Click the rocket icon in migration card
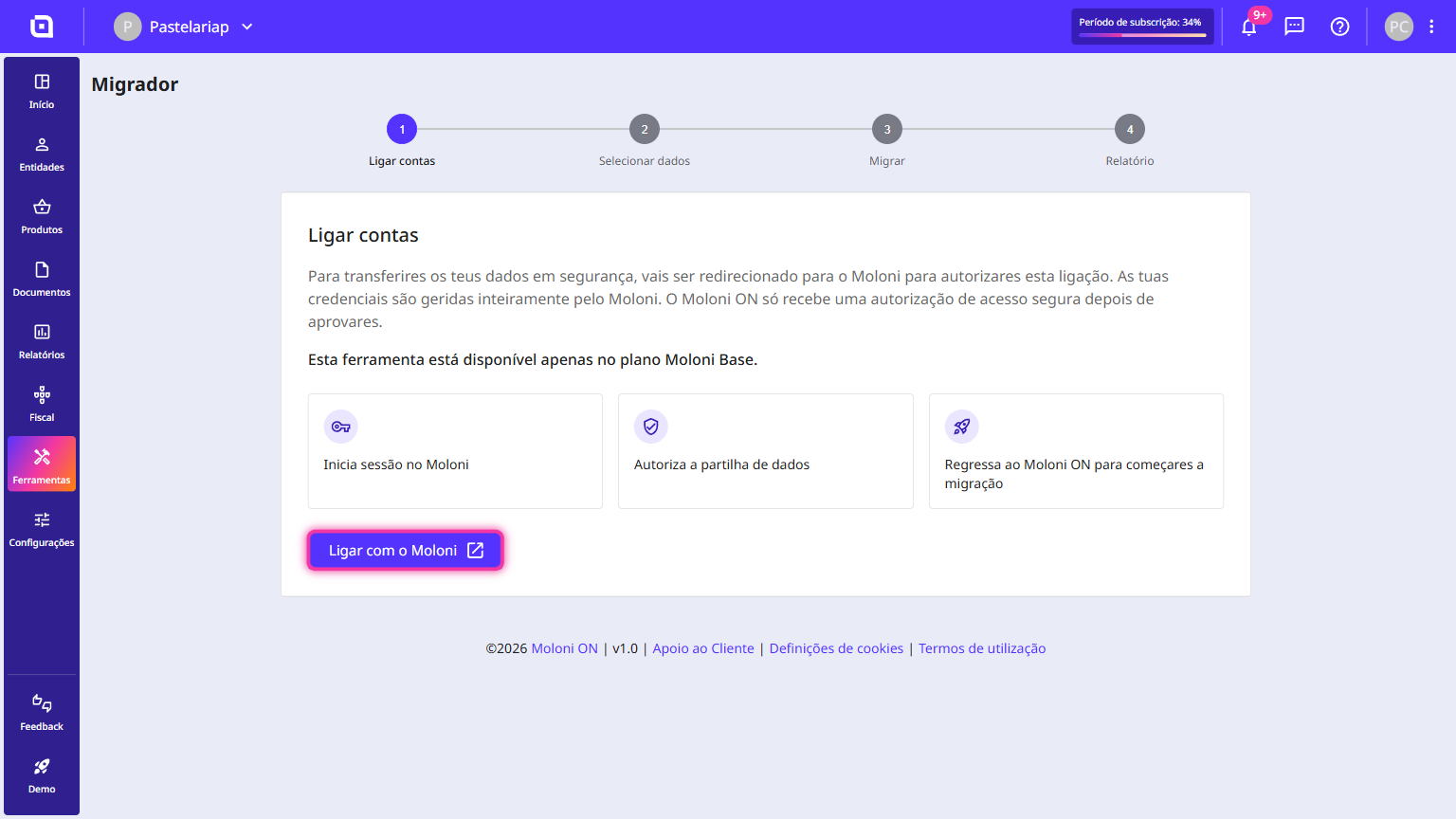This screenshot has width=1456, height=819. [x=961, y=427]
